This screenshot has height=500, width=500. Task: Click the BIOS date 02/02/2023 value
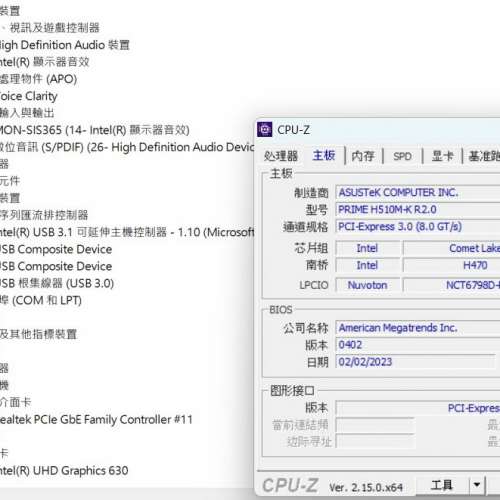click(x=416, y=362)
